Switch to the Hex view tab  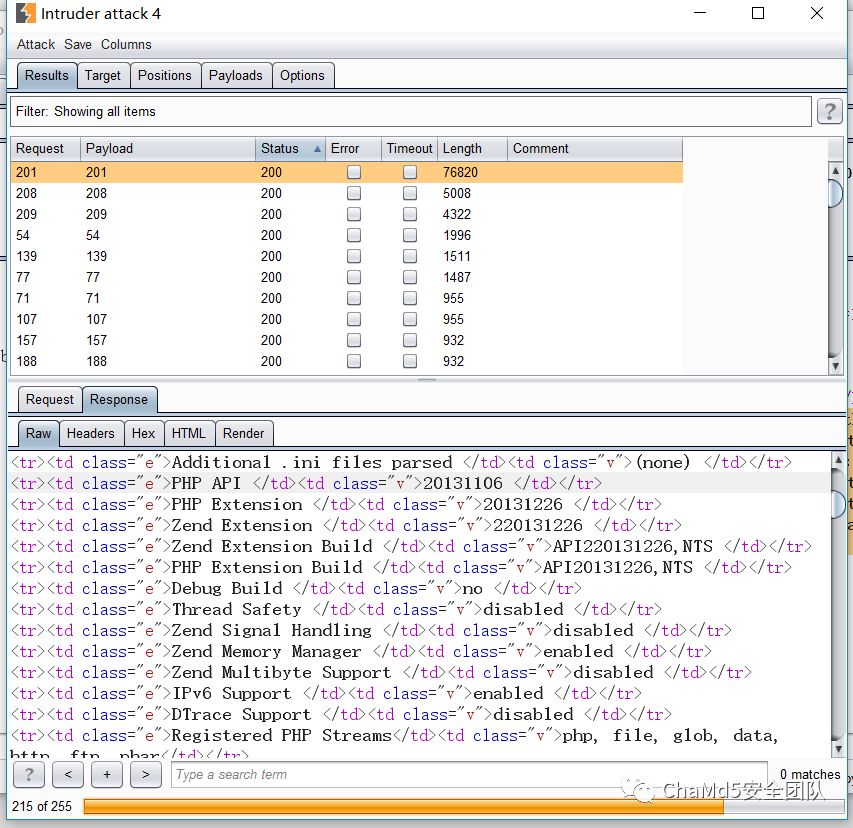tap(144, 434)
